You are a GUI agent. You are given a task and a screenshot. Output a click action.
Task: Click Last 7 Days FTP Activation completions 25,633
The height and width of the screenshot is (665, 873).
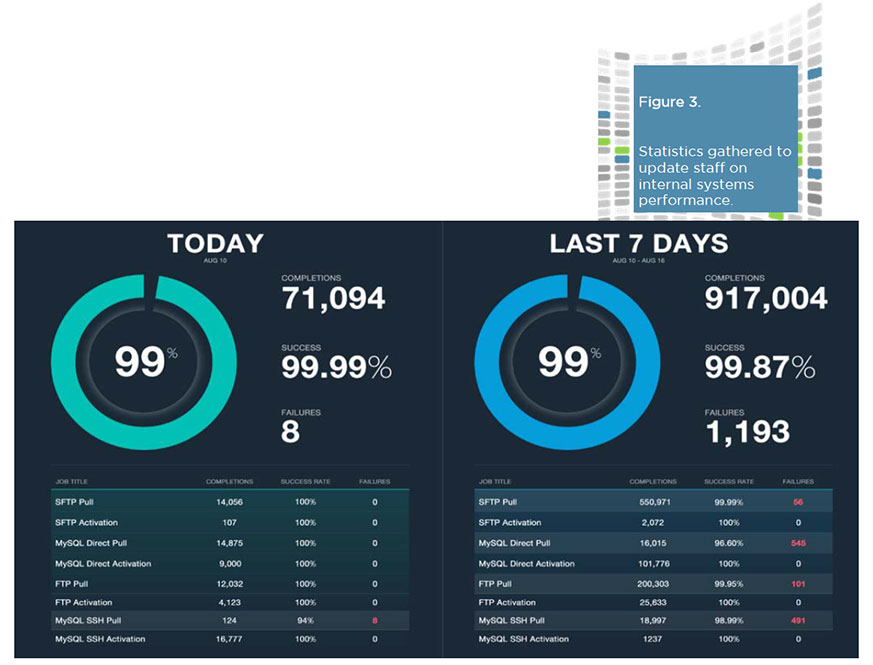pyautogui.click(x=653, y=602)
